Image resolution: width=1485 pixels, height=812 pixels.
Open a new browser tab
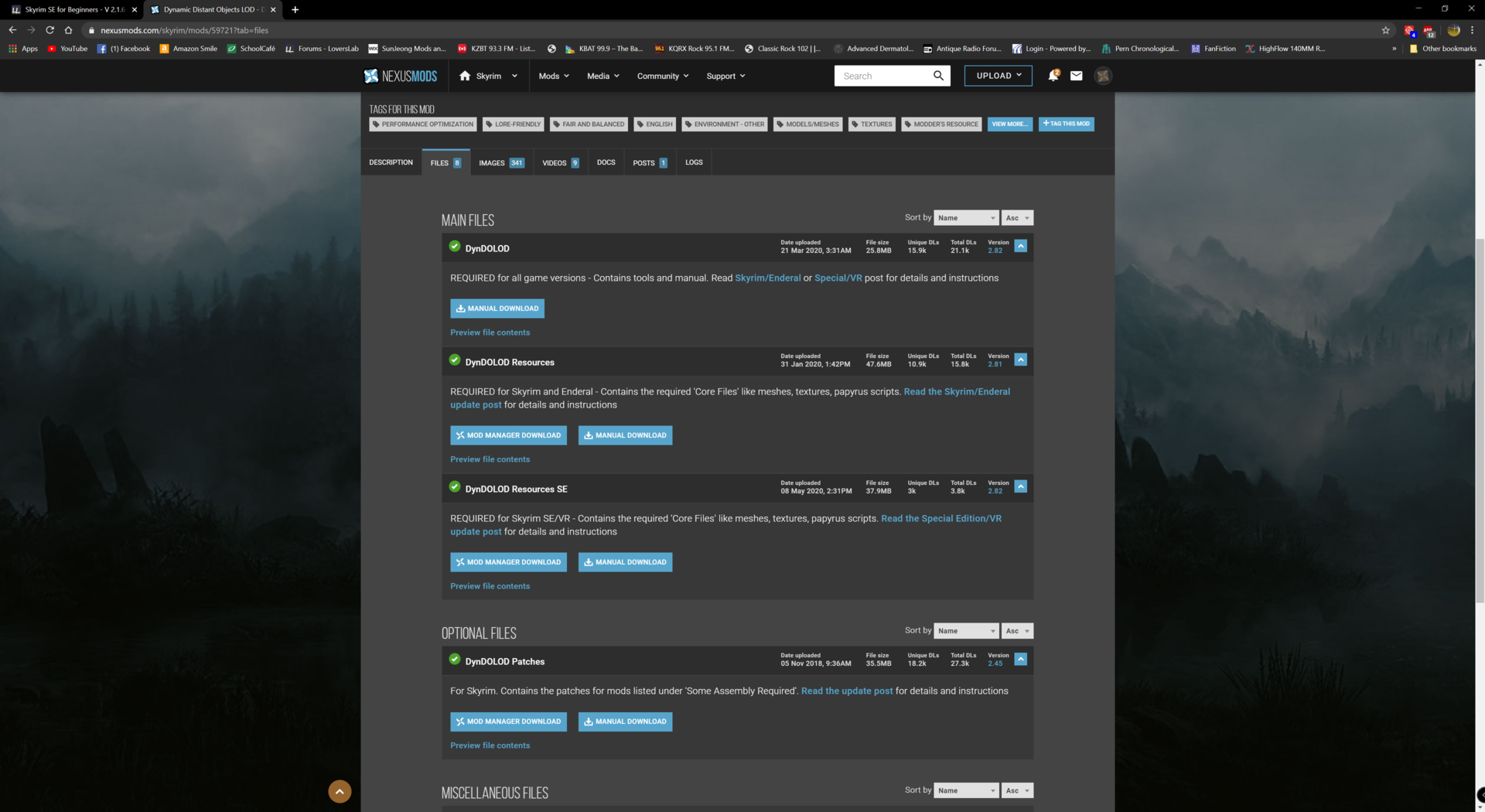point(295,9)
